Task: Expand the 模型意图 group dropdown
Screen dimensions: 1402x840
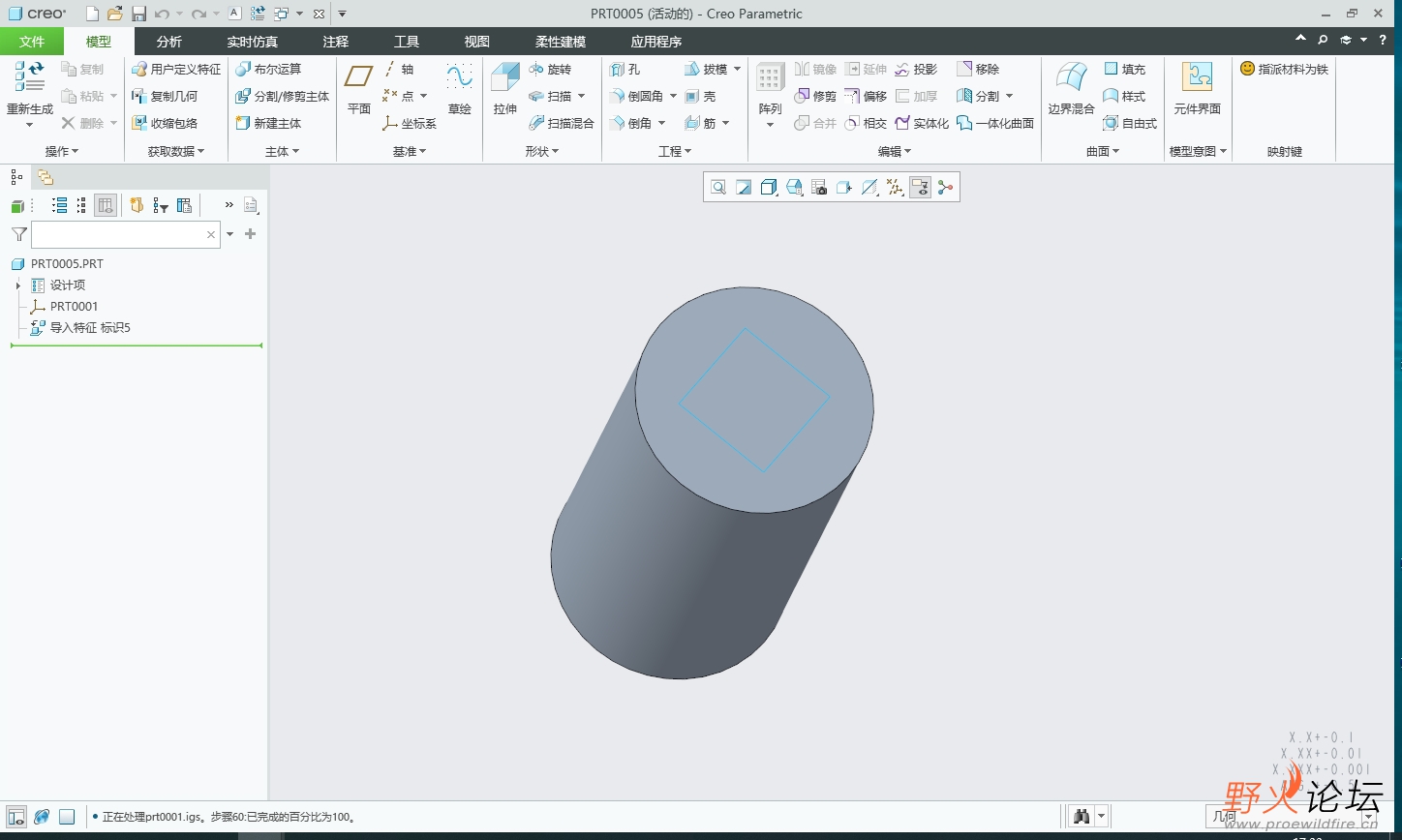Action: coord(1199,152)
